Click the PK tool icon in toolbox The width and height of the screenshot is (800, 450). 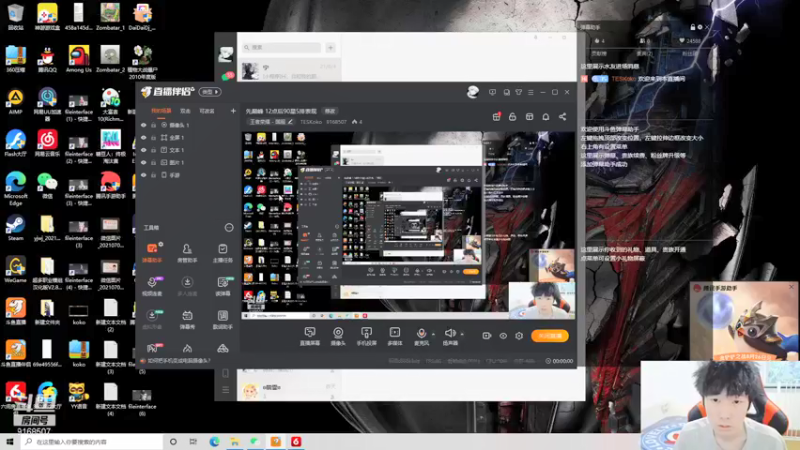152,348
